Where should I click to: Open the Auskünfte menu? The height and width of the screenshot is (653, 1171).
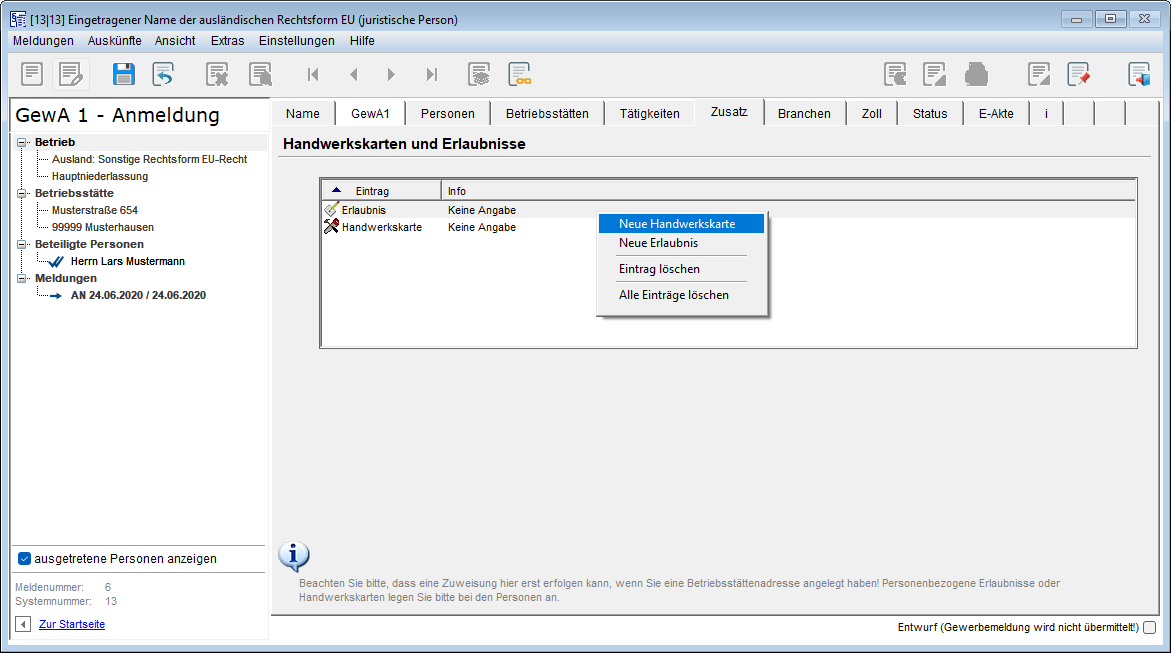pyautogui.click(x=114, y=41)
